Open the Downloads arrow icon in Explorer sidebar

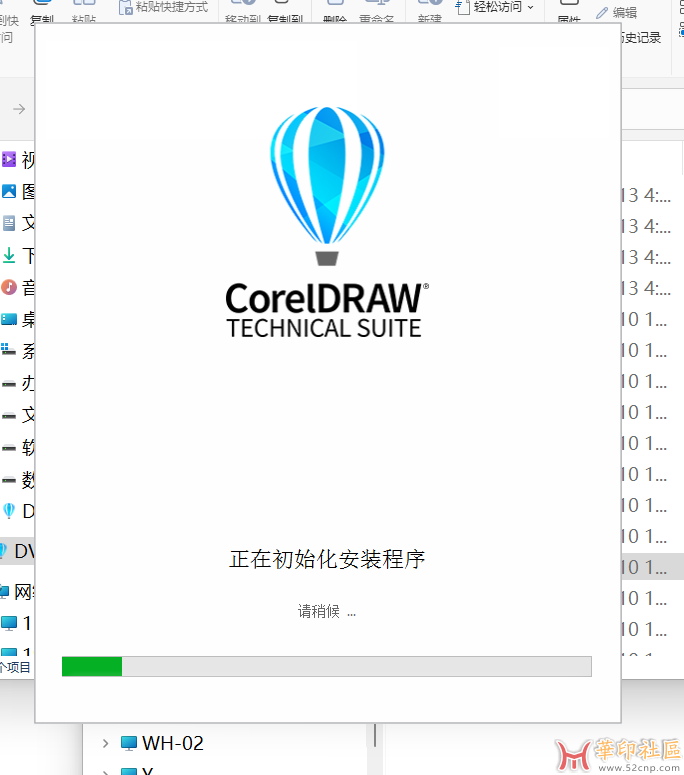pos(9,255)
